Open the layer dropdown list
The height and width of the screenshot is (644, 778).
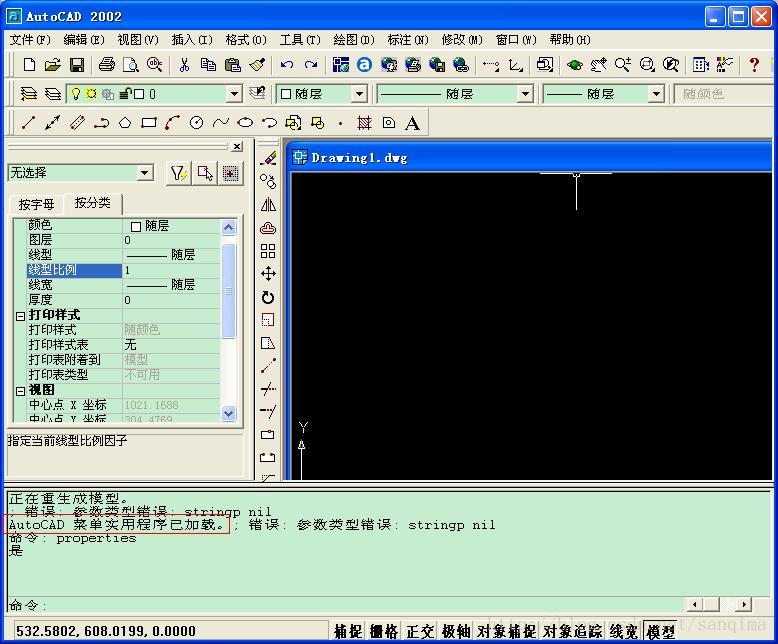click(x=234, y=94)
